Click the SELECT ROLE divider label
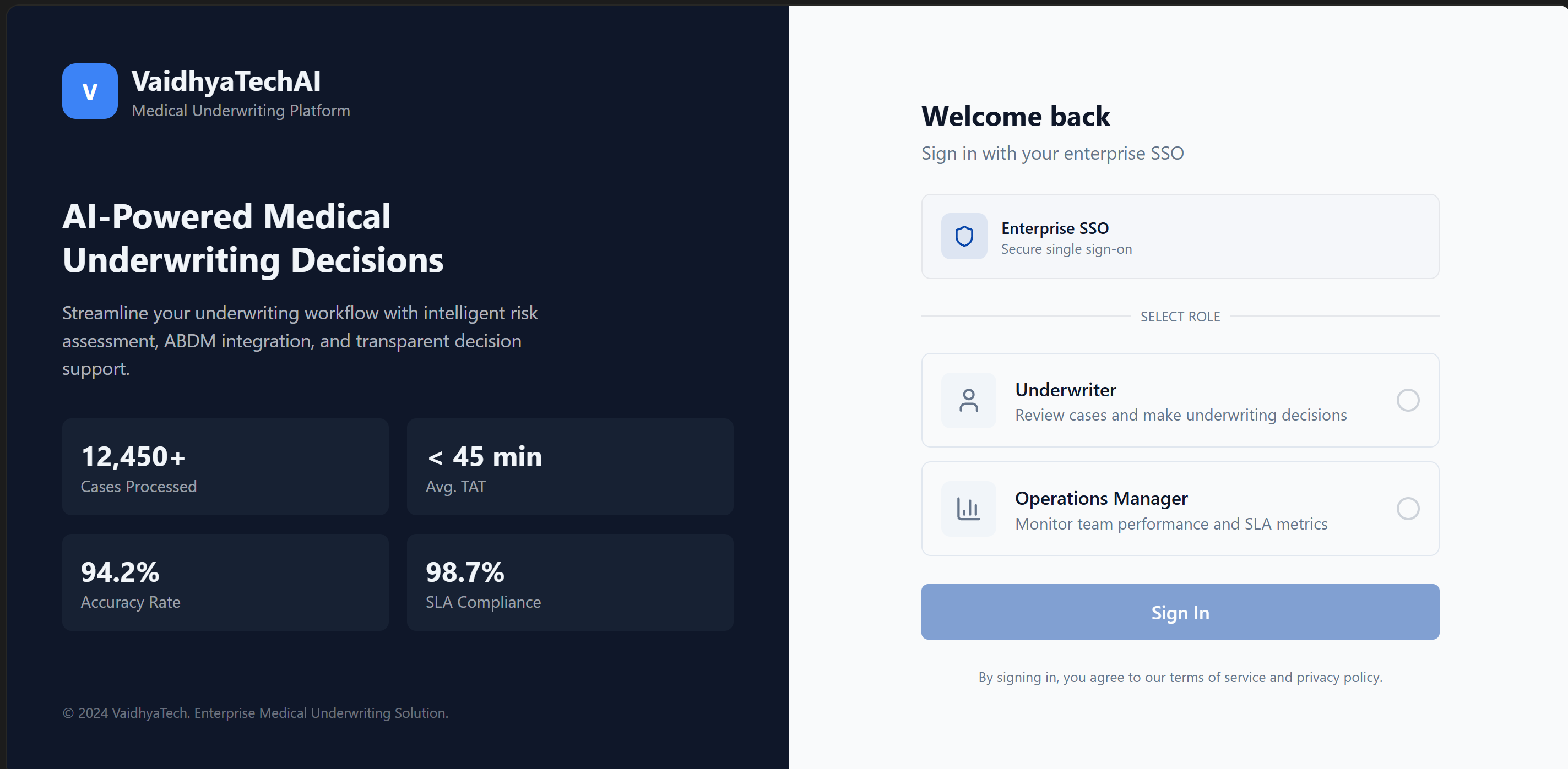This screenshot has height=769, width=1568. click(x=1180, y=317)
